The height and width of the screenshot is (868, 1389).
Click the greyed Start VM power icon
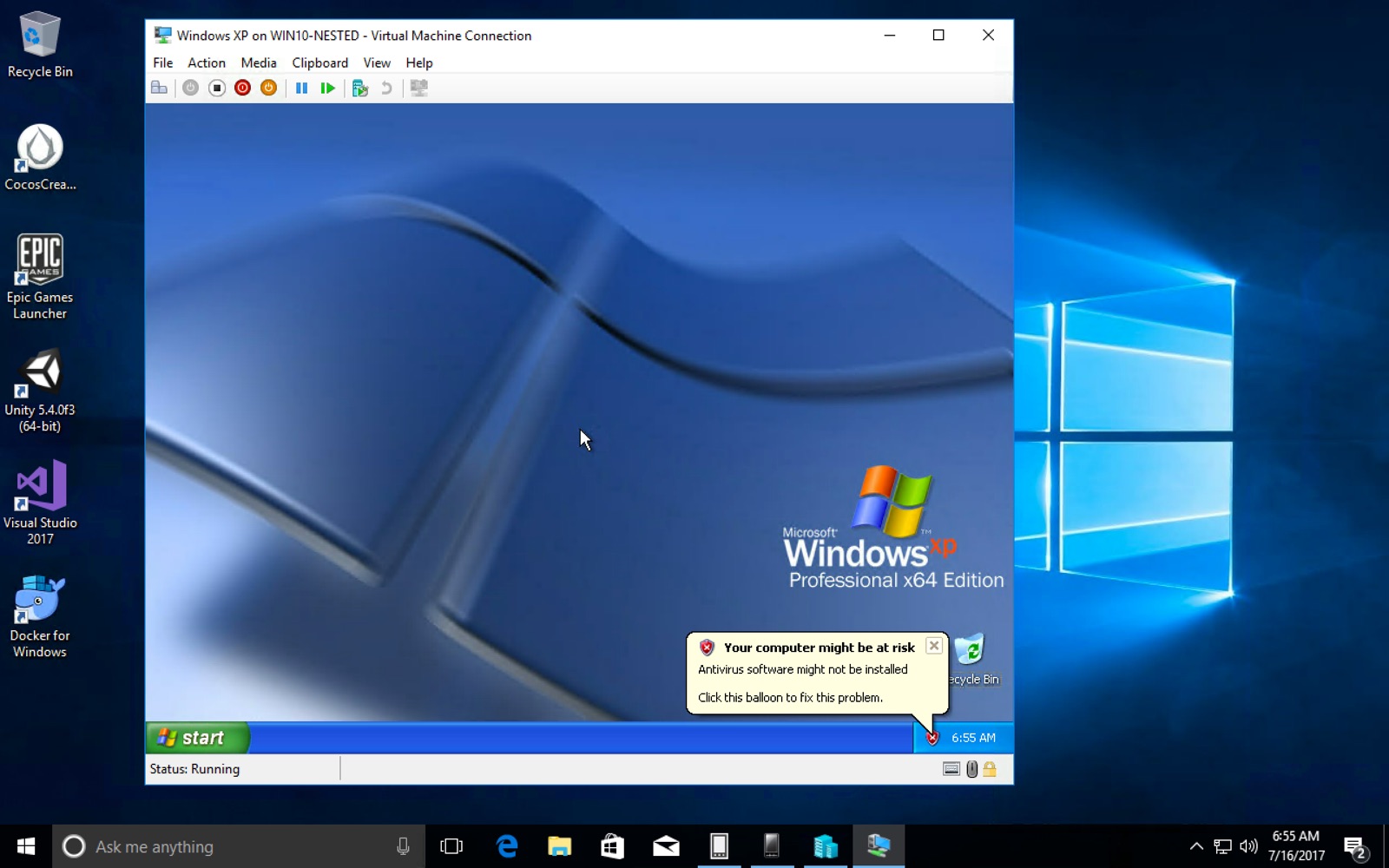(x=190, y=88)
